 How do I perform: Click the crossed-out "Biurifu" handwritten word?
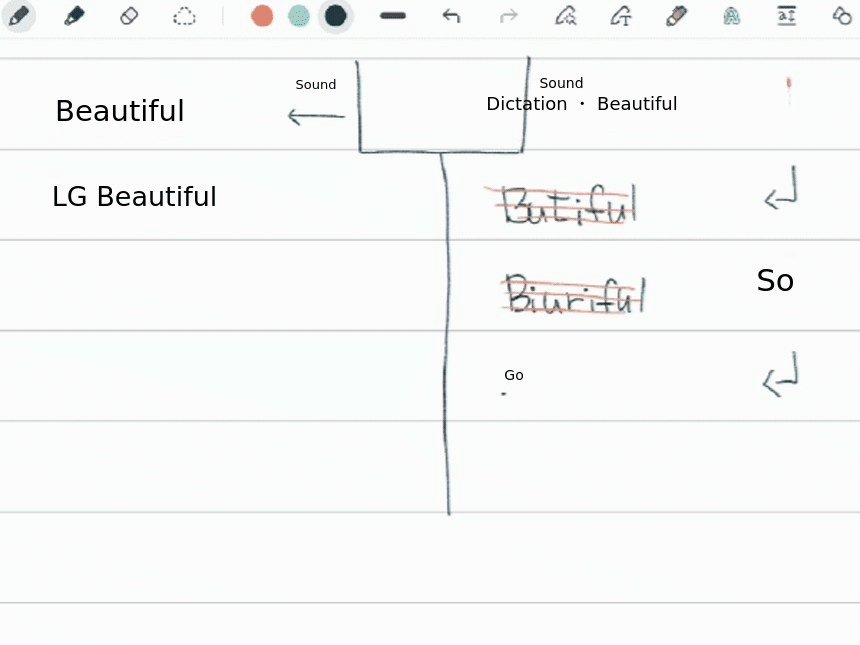(x=572, y=296)
